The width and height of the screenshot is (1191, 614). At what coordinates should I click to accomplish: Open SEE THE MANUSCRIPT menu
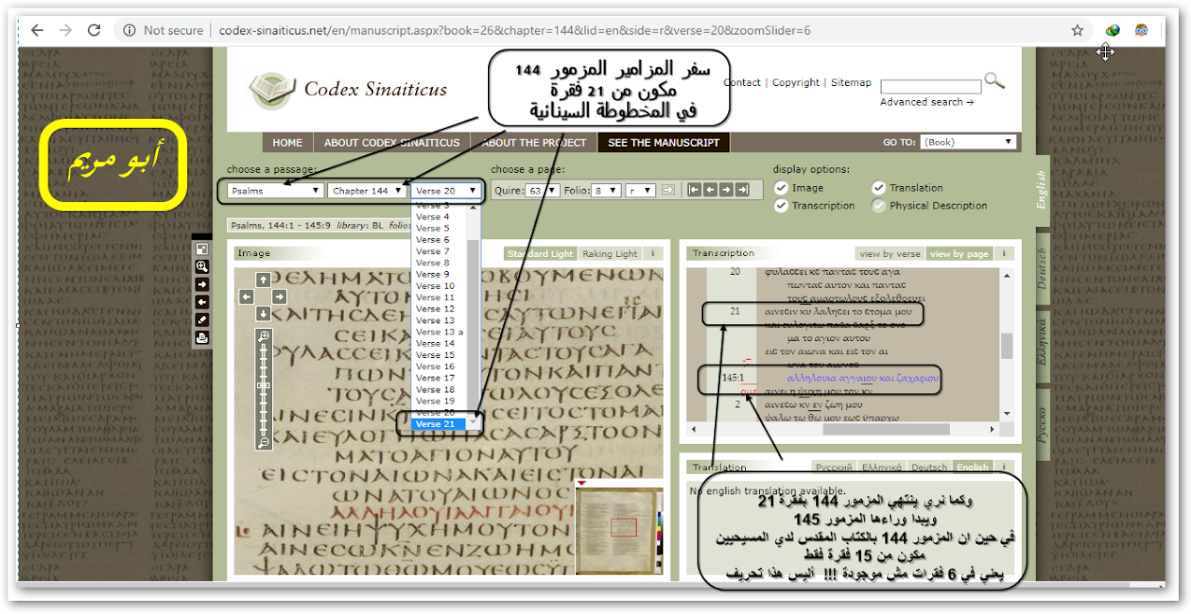coord(664,143)
